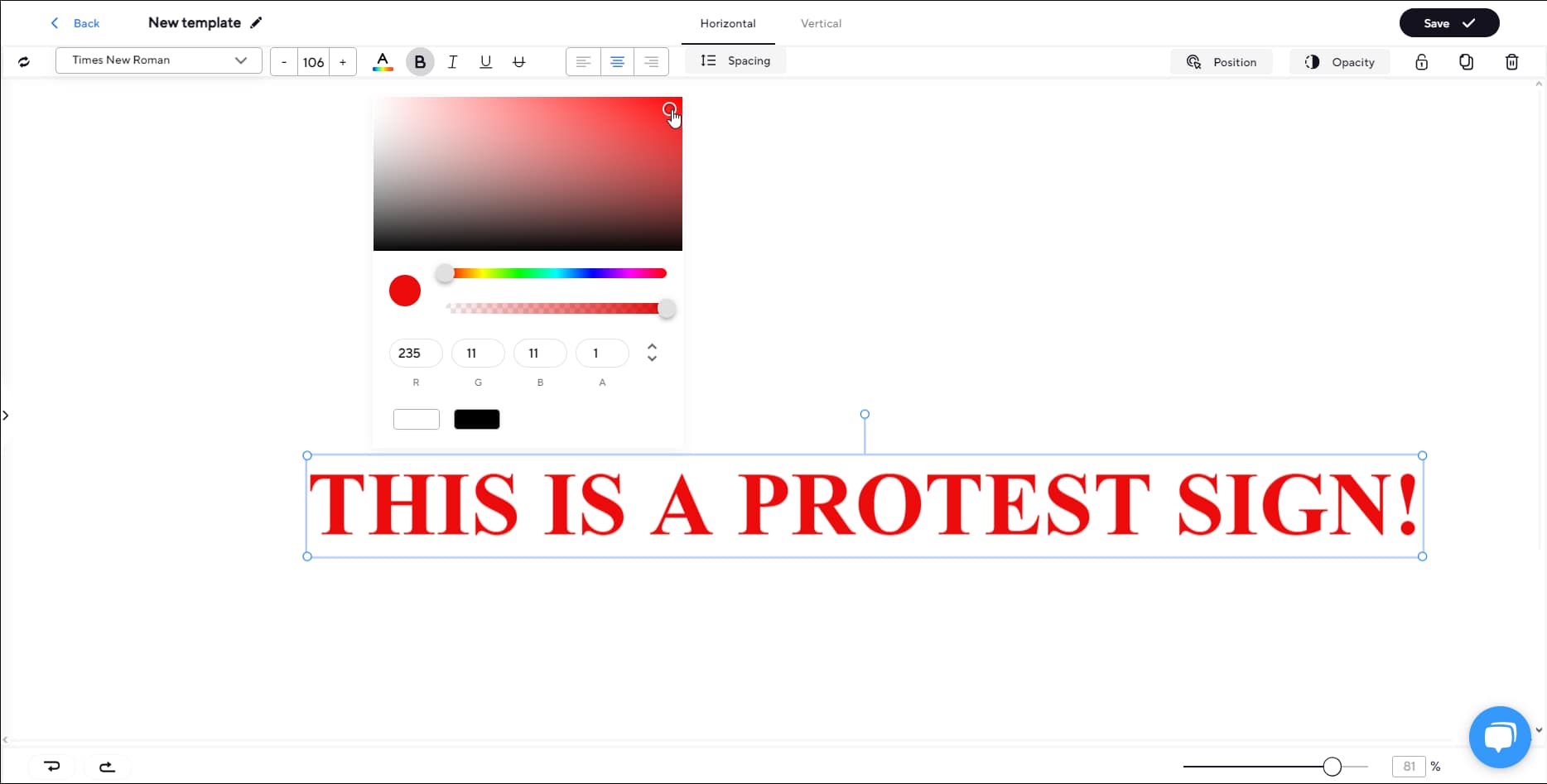Open the text color picker
Image resolution: width=1547 pixels, height=784 pixels.
pyautogui.click(x=382, y=61)
